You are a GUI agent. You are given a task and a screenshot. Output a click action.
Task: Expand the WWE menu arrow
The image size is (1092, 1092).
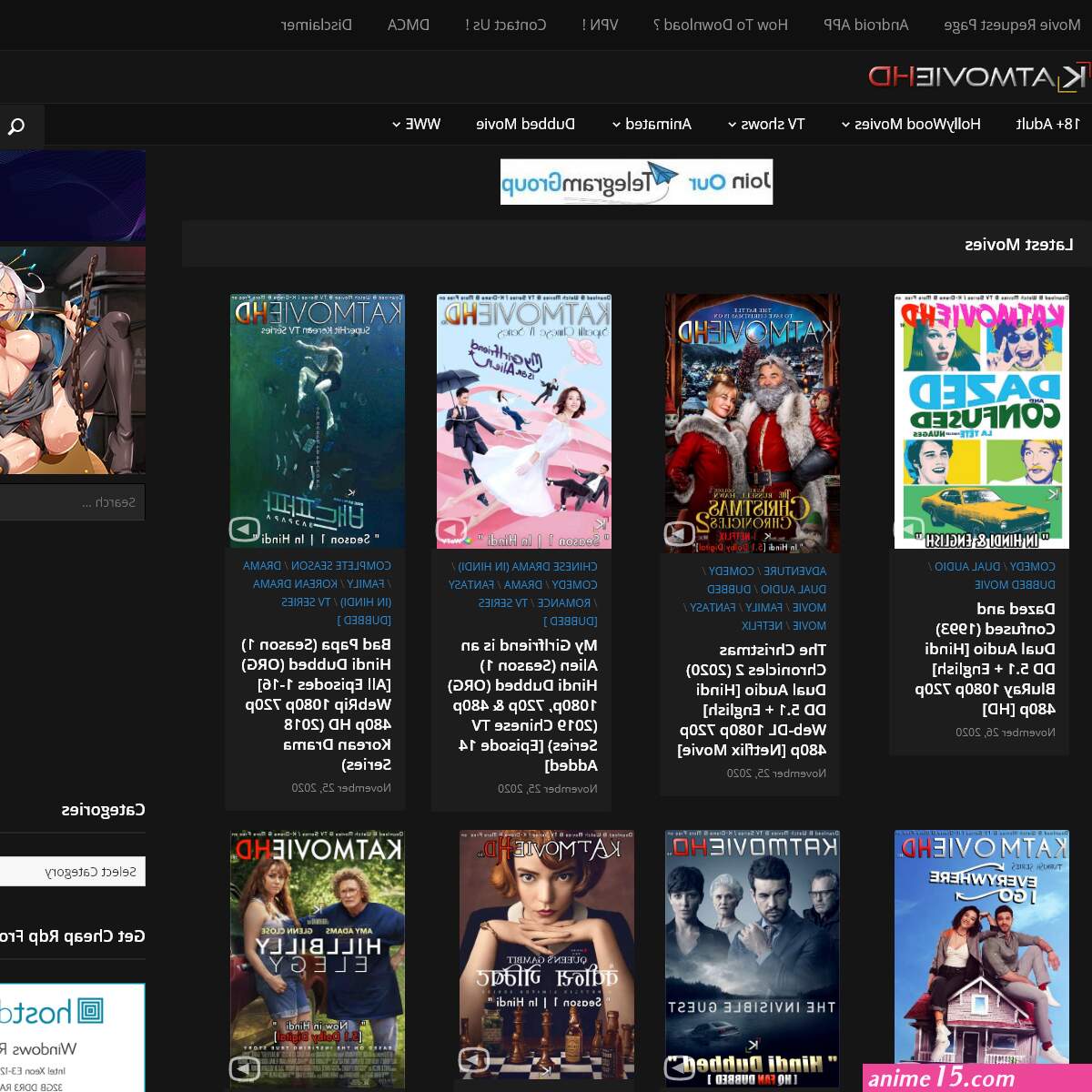point(396,125)
